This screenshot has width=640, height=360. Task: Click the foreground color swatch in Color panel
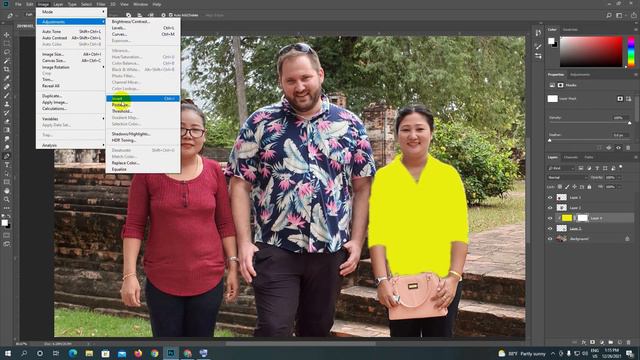coord(551,41)
